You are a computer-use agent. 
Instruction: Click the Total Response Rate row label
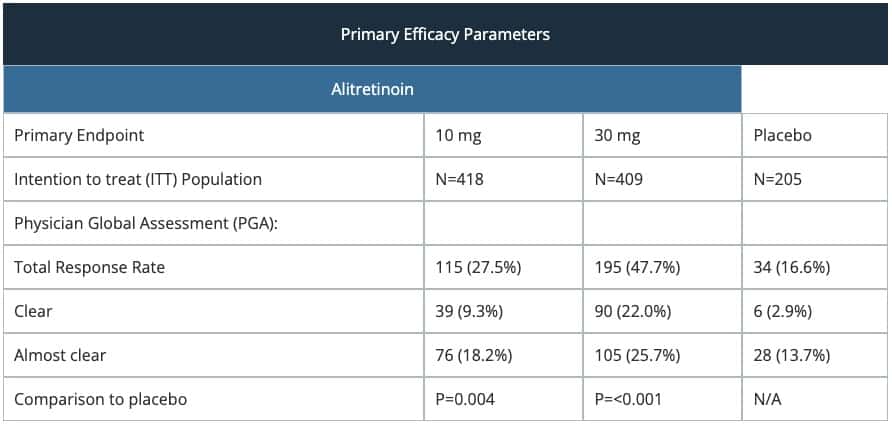[89, 268]
